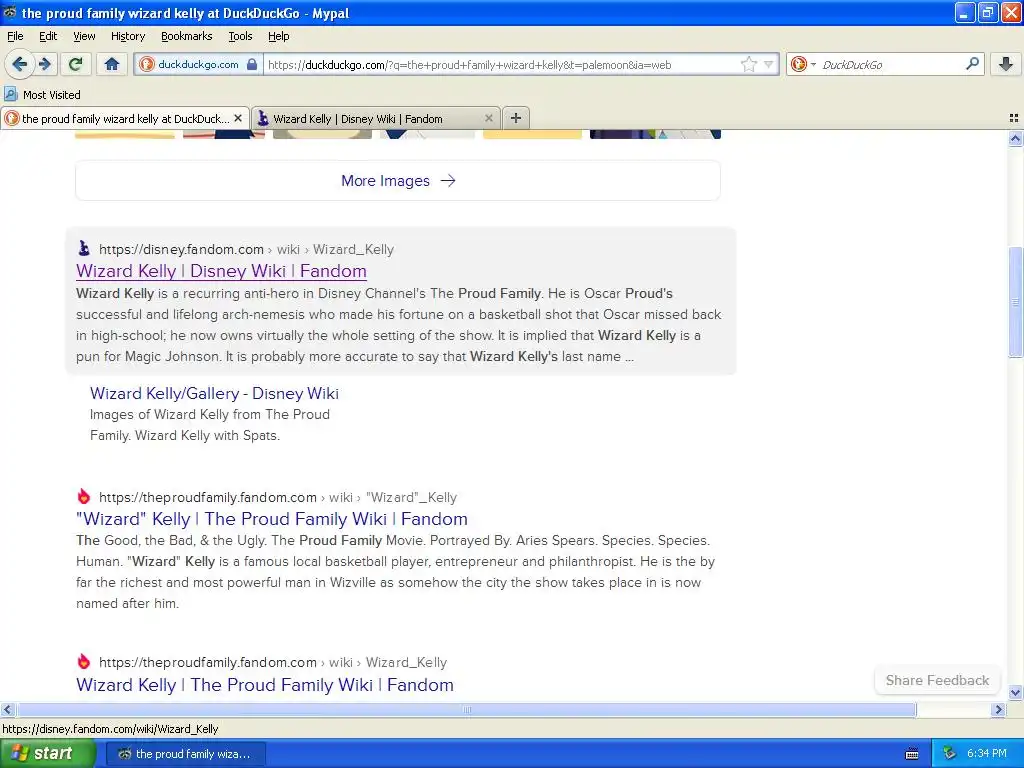Click in the DuckDuckGo search box

pos(891,64)
